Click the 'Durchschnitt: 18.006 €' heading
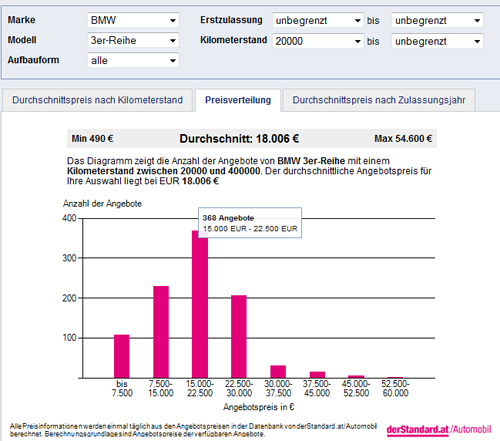This screenshot has height=441, width=500. (239, 139)
